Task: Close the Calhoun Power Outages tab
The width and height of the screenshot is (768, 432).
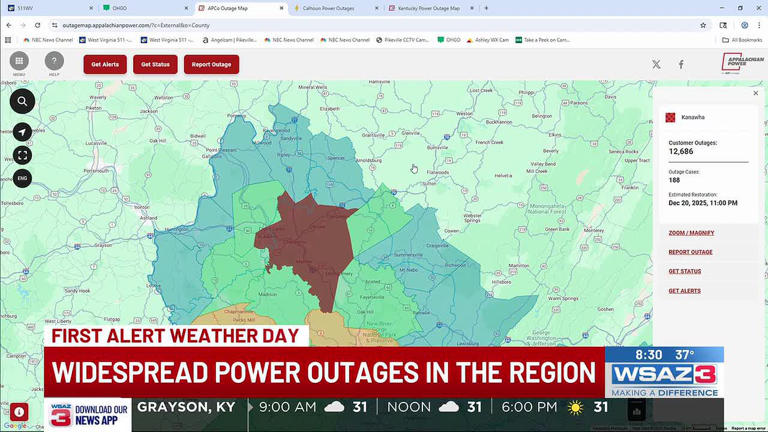Action: 377,8
